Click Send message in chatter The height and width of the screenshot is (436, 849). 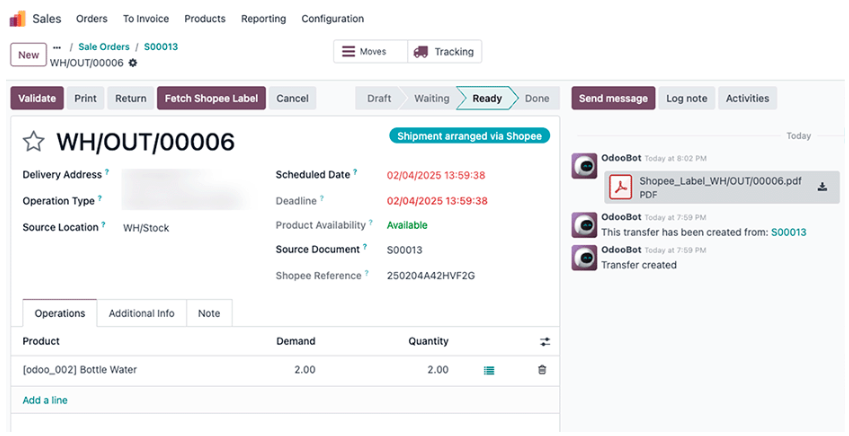613,98
